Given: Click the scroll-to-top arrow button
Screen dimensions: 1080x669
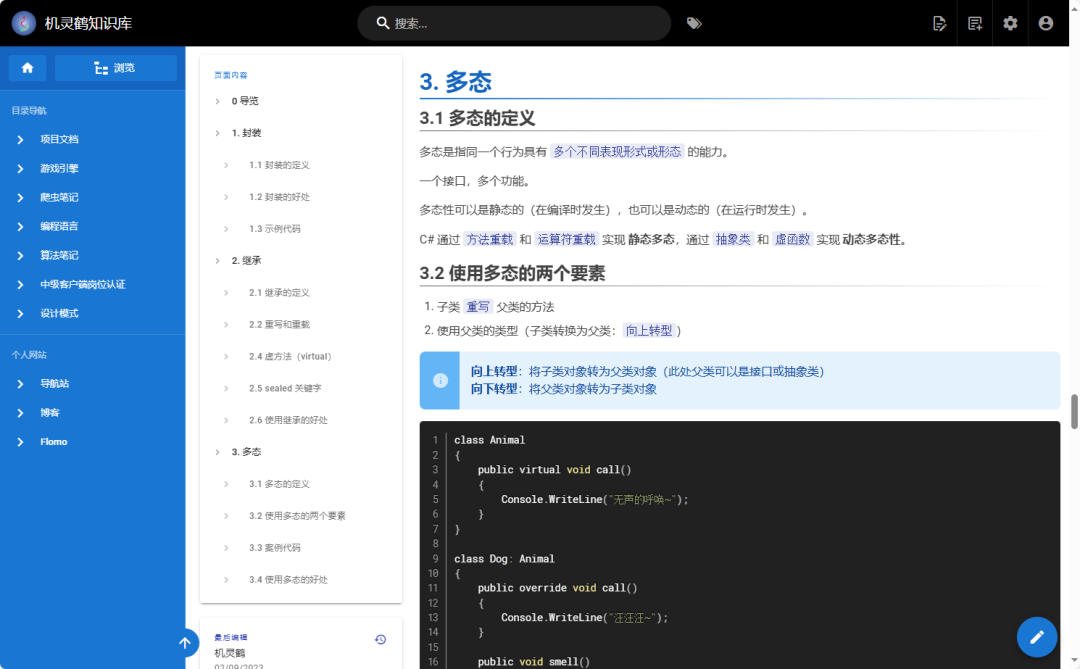Looking at the screenshot, I should tap(184, 643).
